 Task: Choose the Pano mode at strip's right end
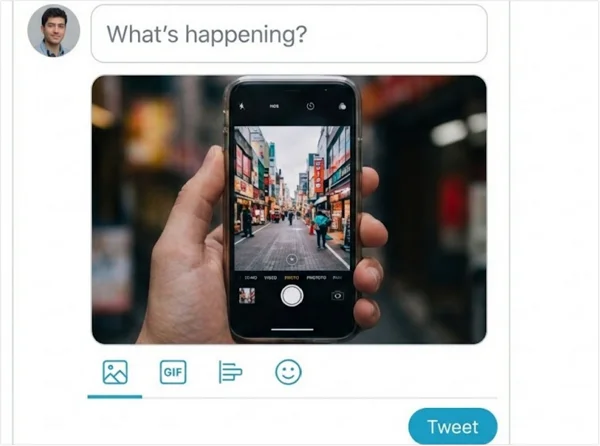tap(337, 278)
